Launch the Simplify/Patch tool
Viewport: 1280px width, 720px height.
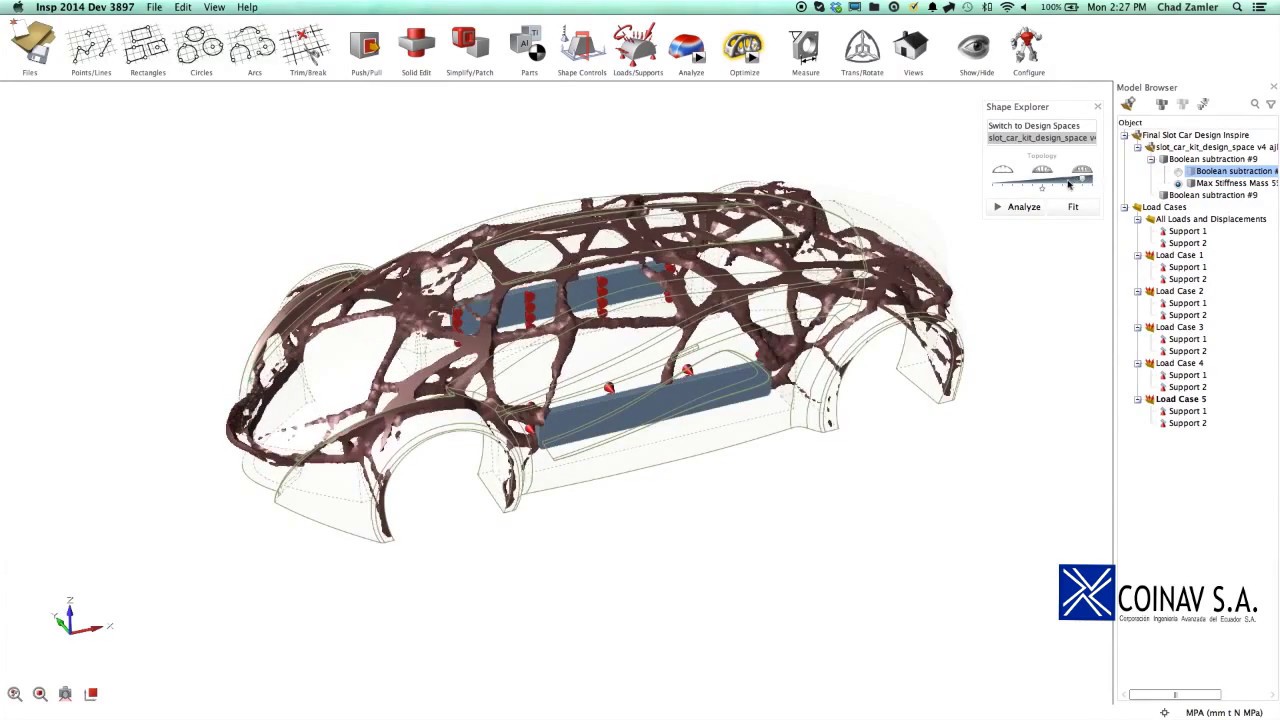pos(470,51)
